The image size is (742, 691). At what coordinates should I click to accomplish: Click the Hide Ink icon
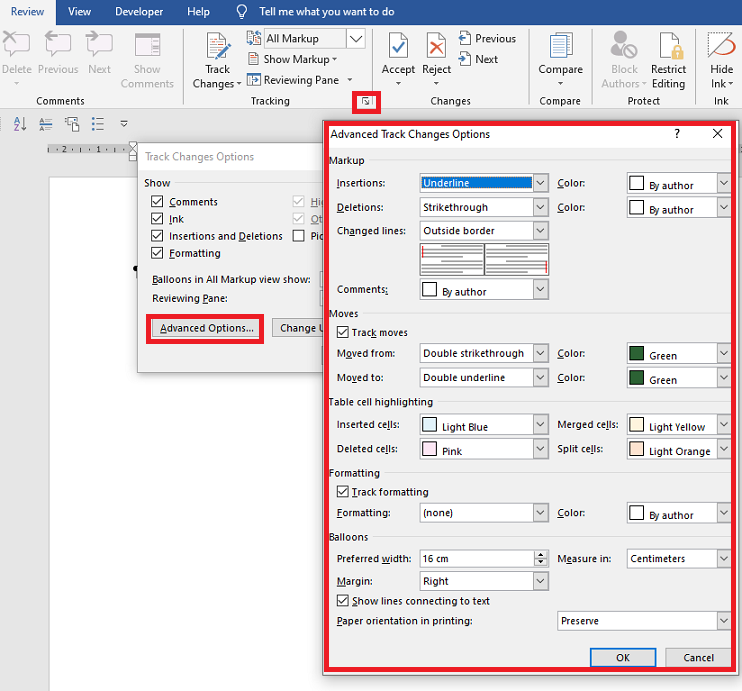click(721, 45)
